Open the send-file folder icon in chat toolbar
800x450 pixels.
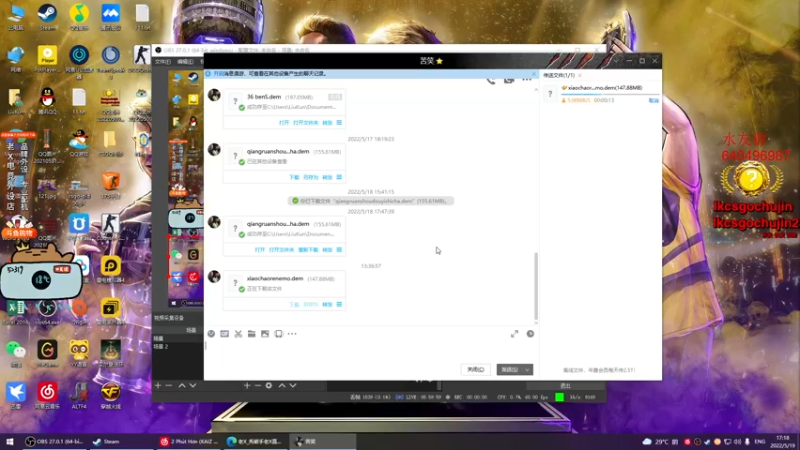[x=252, y=334]
